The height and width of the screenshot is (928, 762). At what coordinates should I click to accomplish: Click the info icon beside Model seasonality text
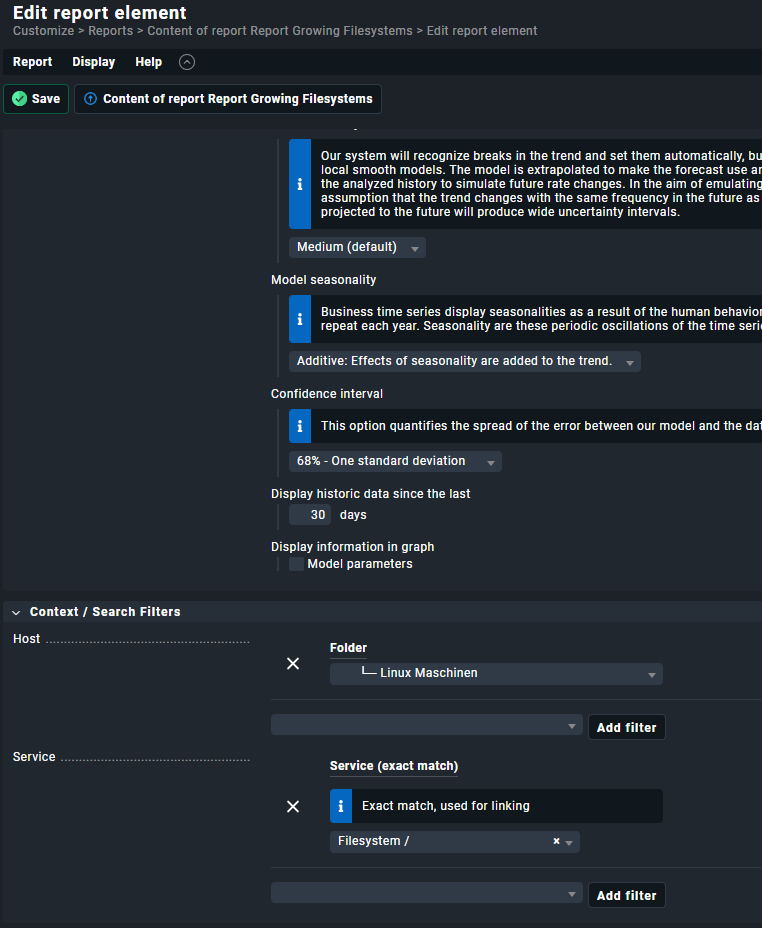300,319
